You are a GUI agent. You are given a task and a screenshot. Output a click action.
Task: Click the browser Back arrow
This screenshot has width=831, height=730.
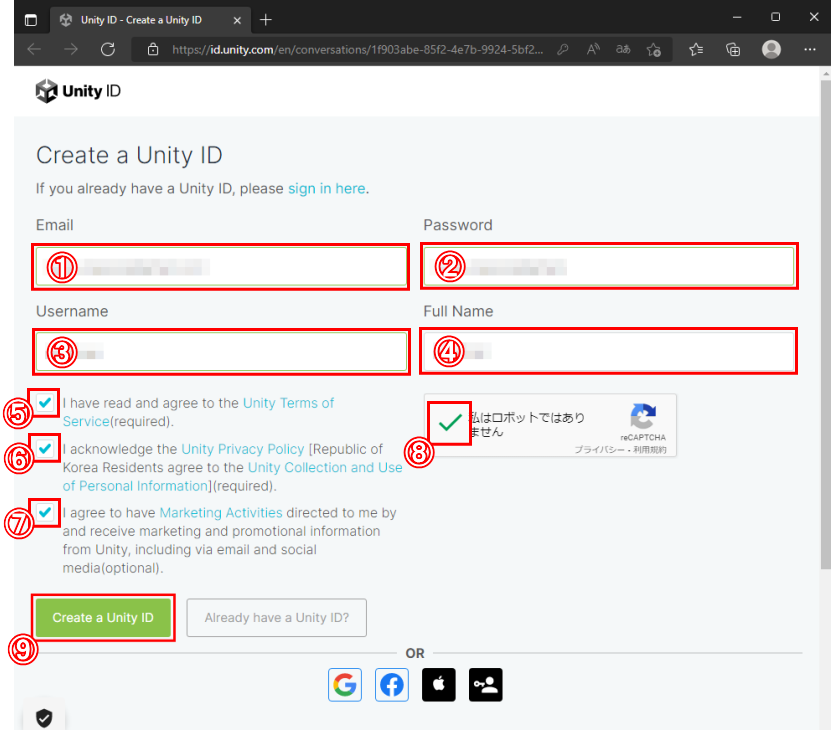coord(34,49)
